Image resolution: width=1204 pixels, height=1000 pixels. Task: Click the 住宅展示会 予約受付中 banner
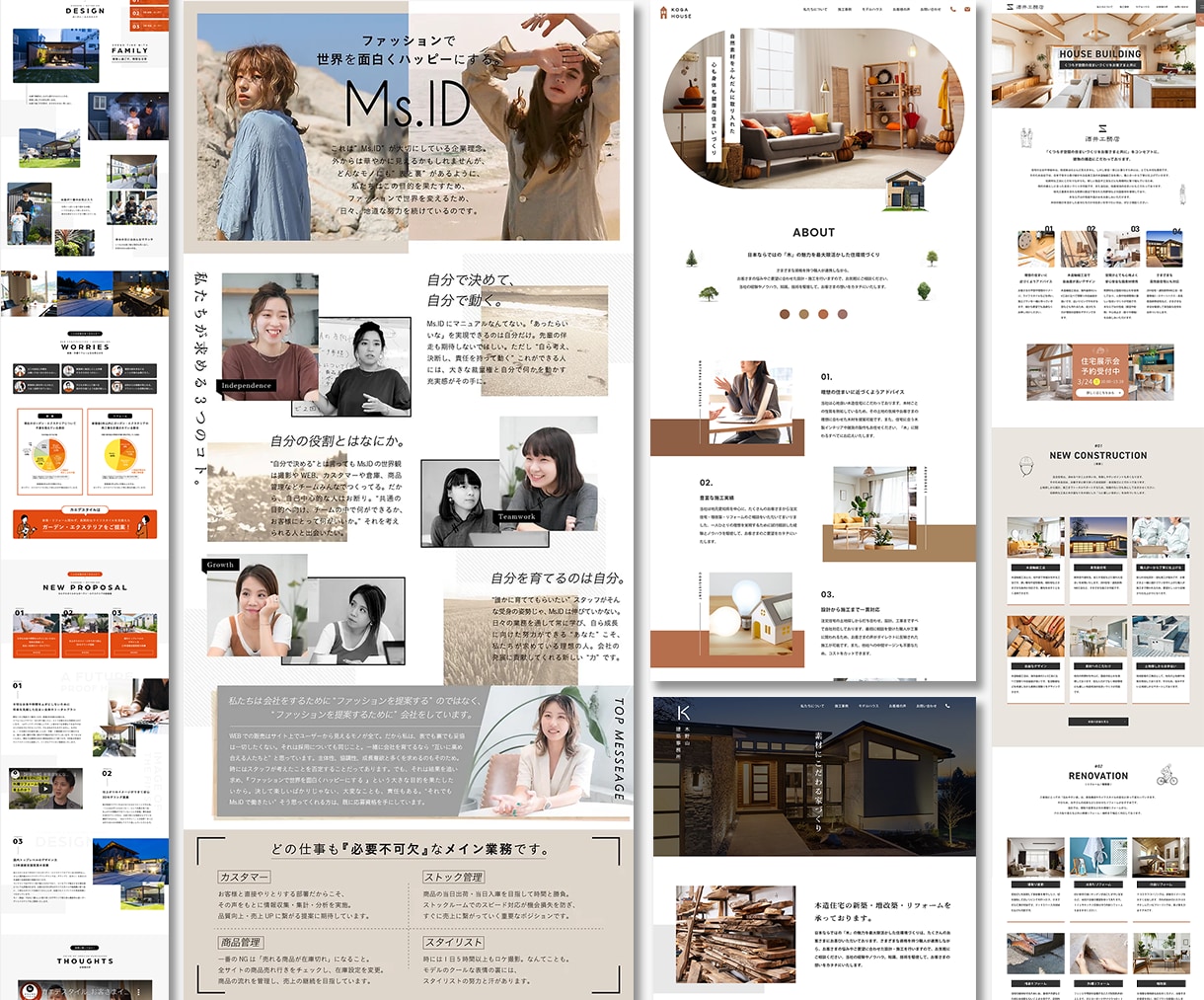pyautogui.click(x=1100, y=372)
